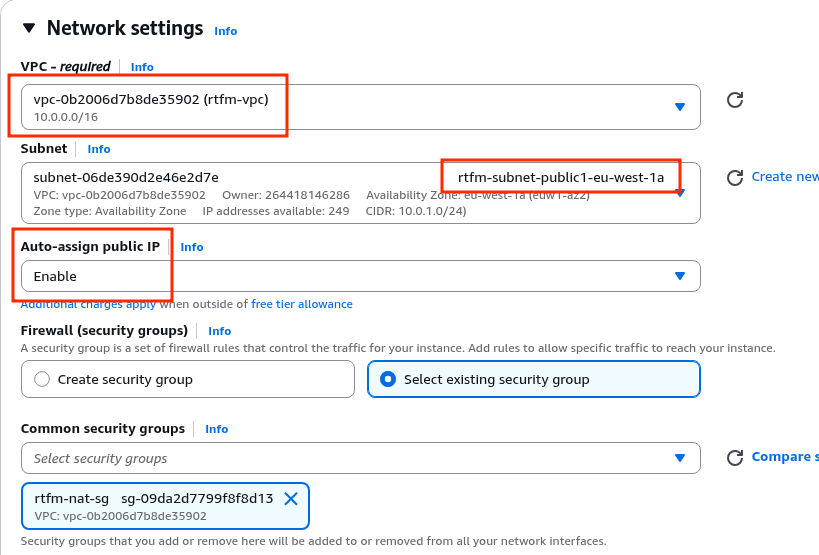Click the refresh icon next to Subnet
The height and width of the screenshot is (555, 819).
(x=734, y=177)
